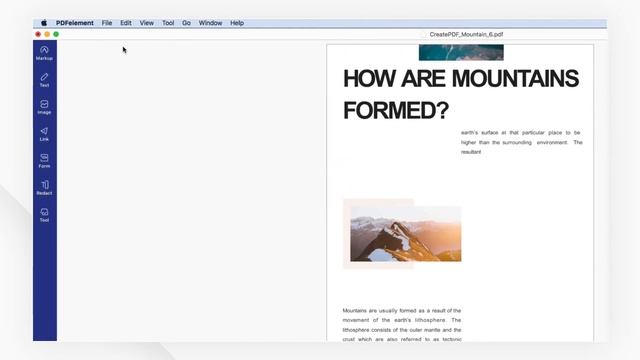Select the Image tool in sidebar
Screen dimensions: 640x360
pos(44,107)
